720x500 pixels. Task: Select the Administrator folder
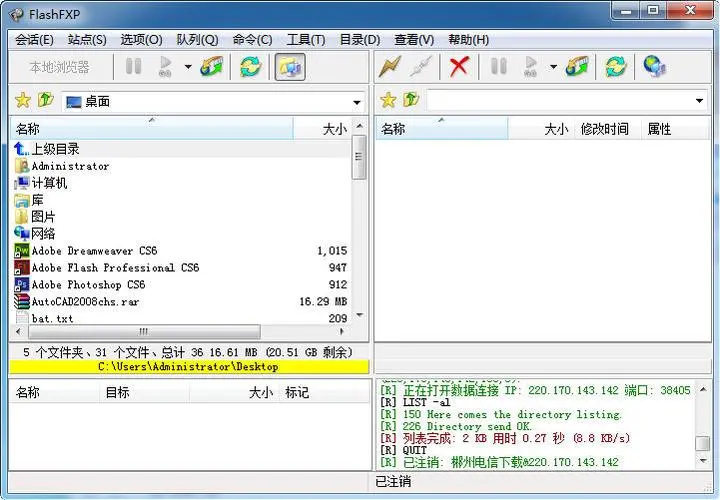181,166
